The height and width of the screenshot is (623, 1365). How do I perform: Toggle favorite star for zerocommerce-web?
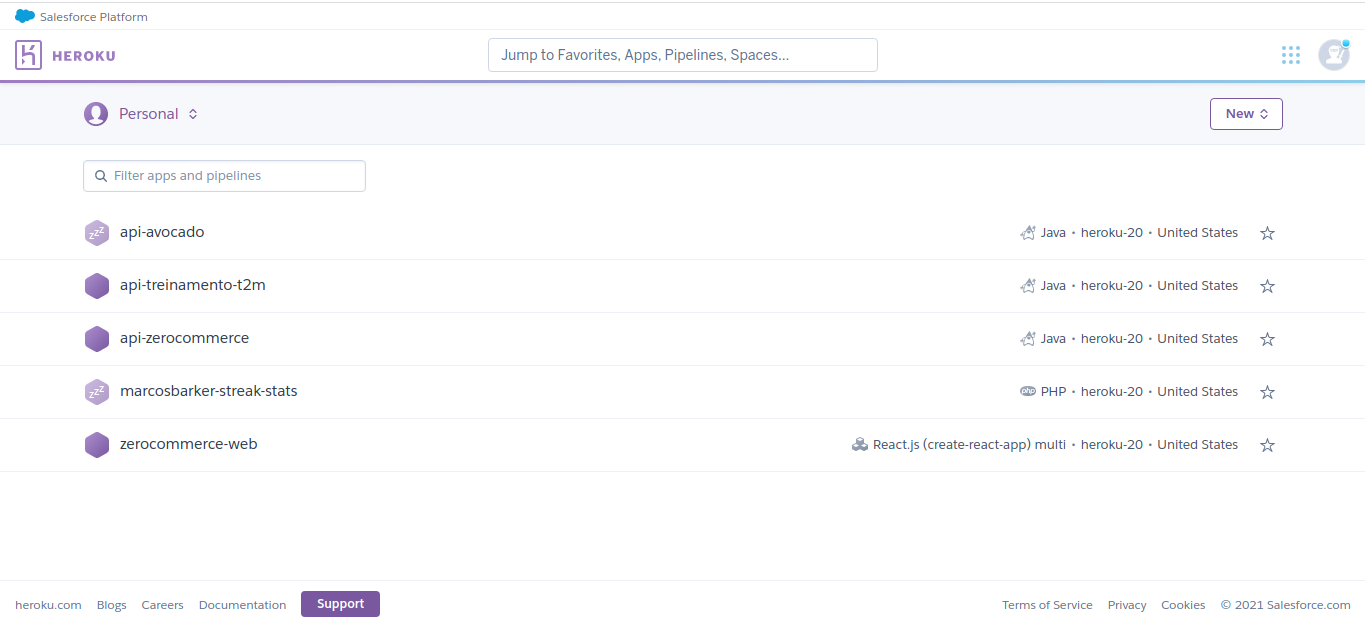coord(1267,445)
